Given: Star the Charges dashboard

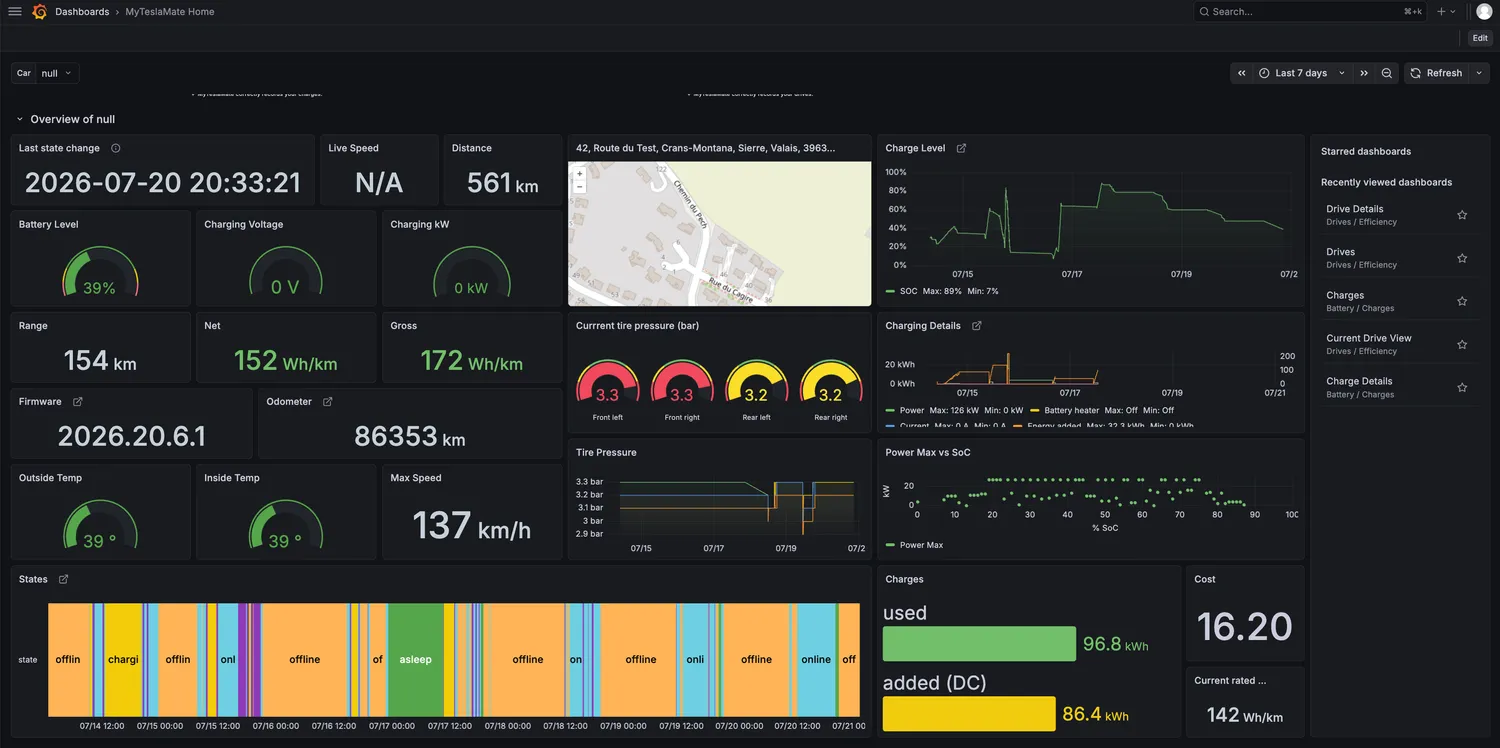Looking at the screenshot, I should 1462,301.
